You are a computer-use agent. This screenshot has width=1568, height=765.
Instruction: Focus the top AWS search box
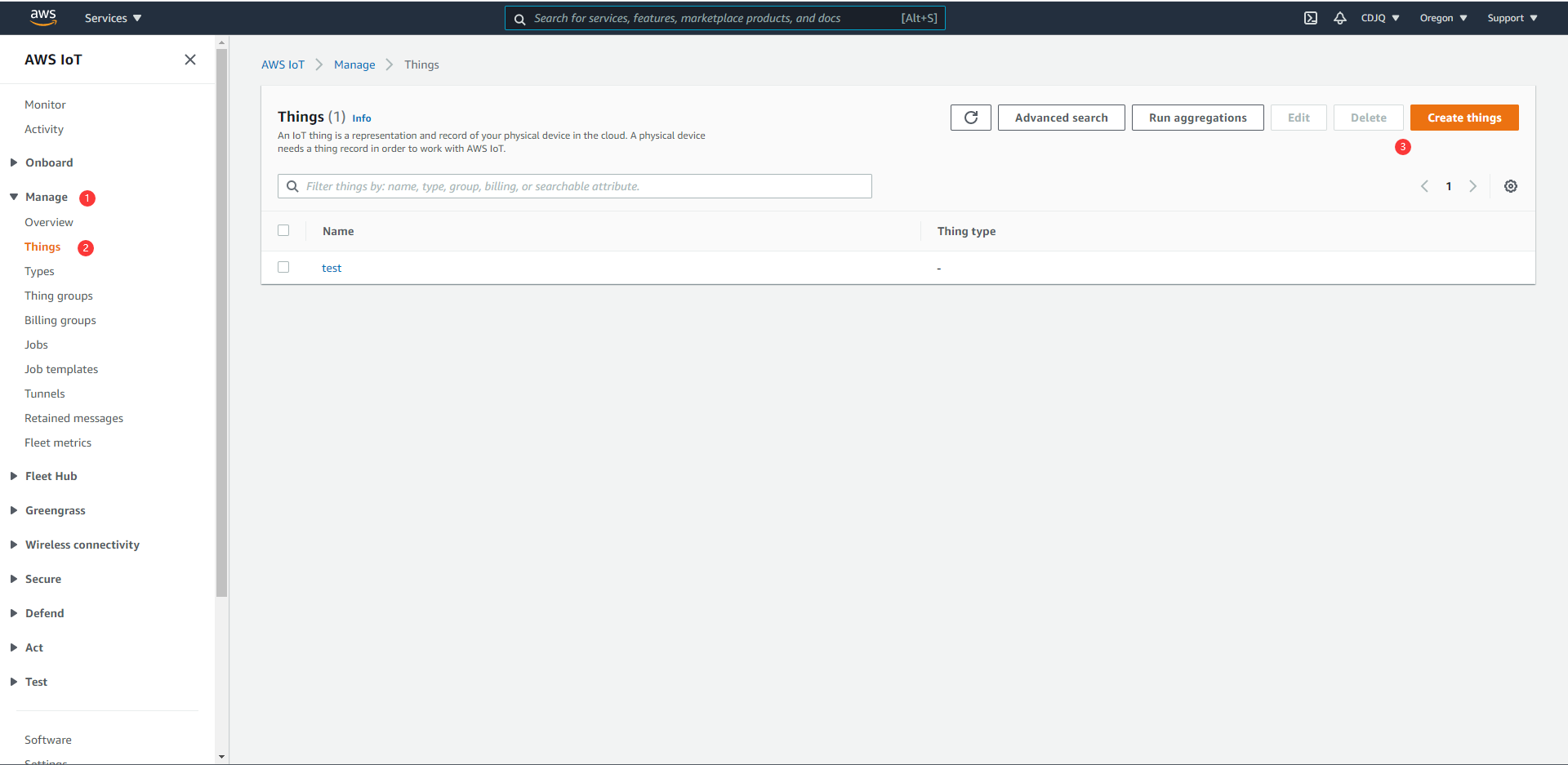tap(725, 18)
